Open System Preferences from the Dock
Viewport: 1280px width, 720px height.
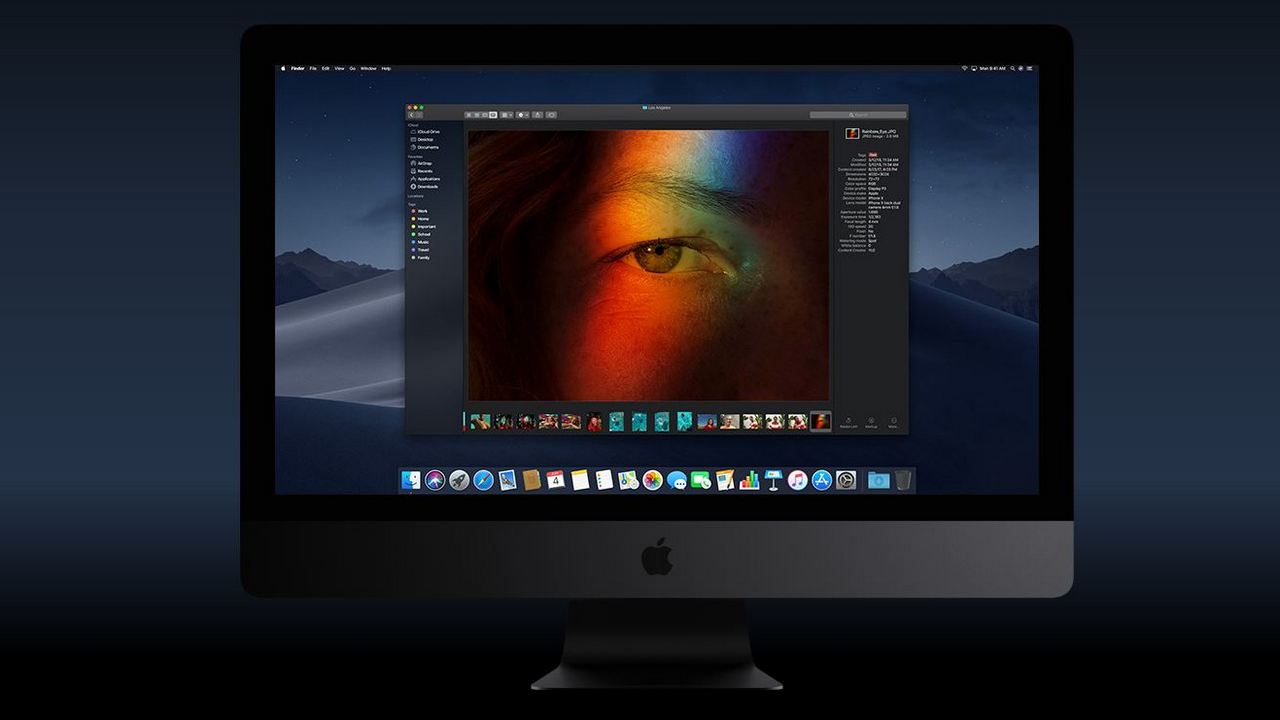click(846, 481)
